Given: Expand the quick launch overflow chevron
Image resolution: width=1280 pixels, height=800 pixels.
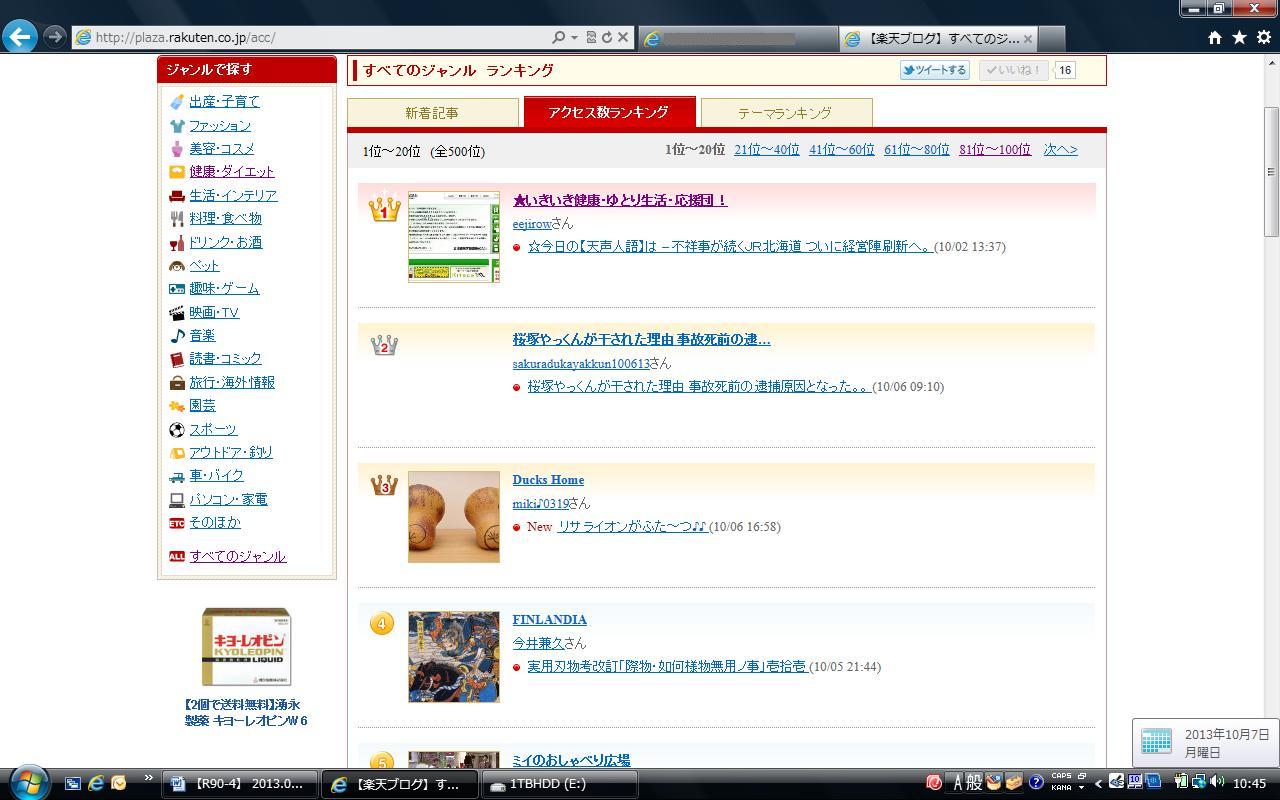Looking at the screenshot, I should coord(149,778).
